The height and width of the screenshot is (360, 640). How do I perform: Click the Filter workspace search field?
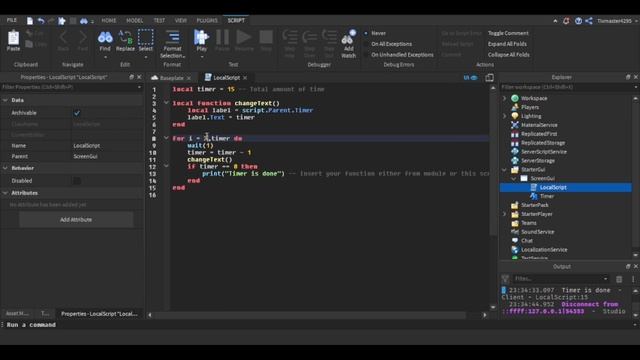pyautogui.click(x=568, y=87)
